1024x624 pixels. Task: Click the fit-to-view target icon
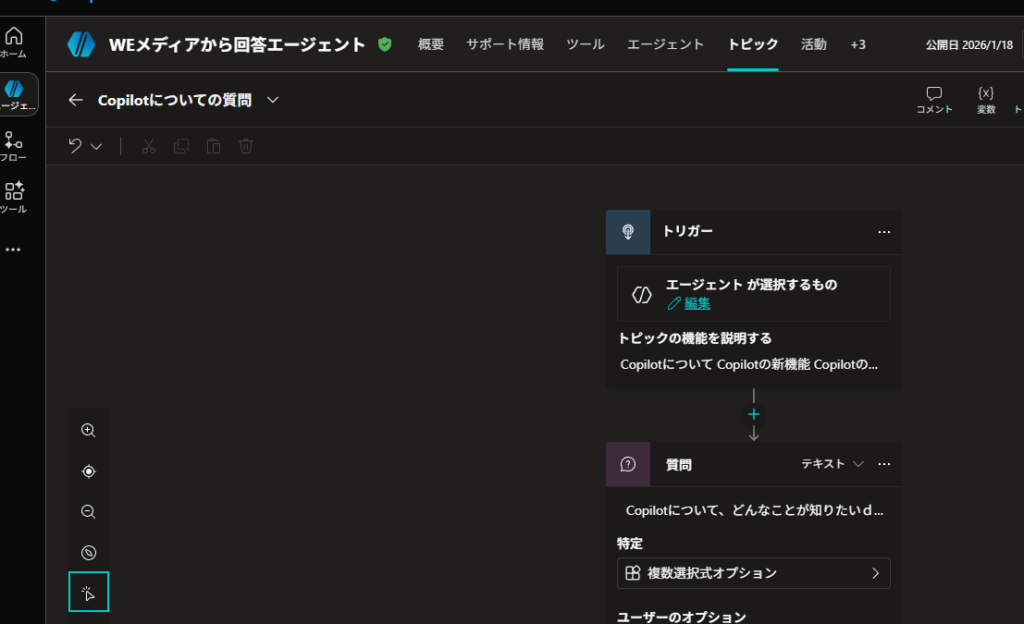[88, 470]
